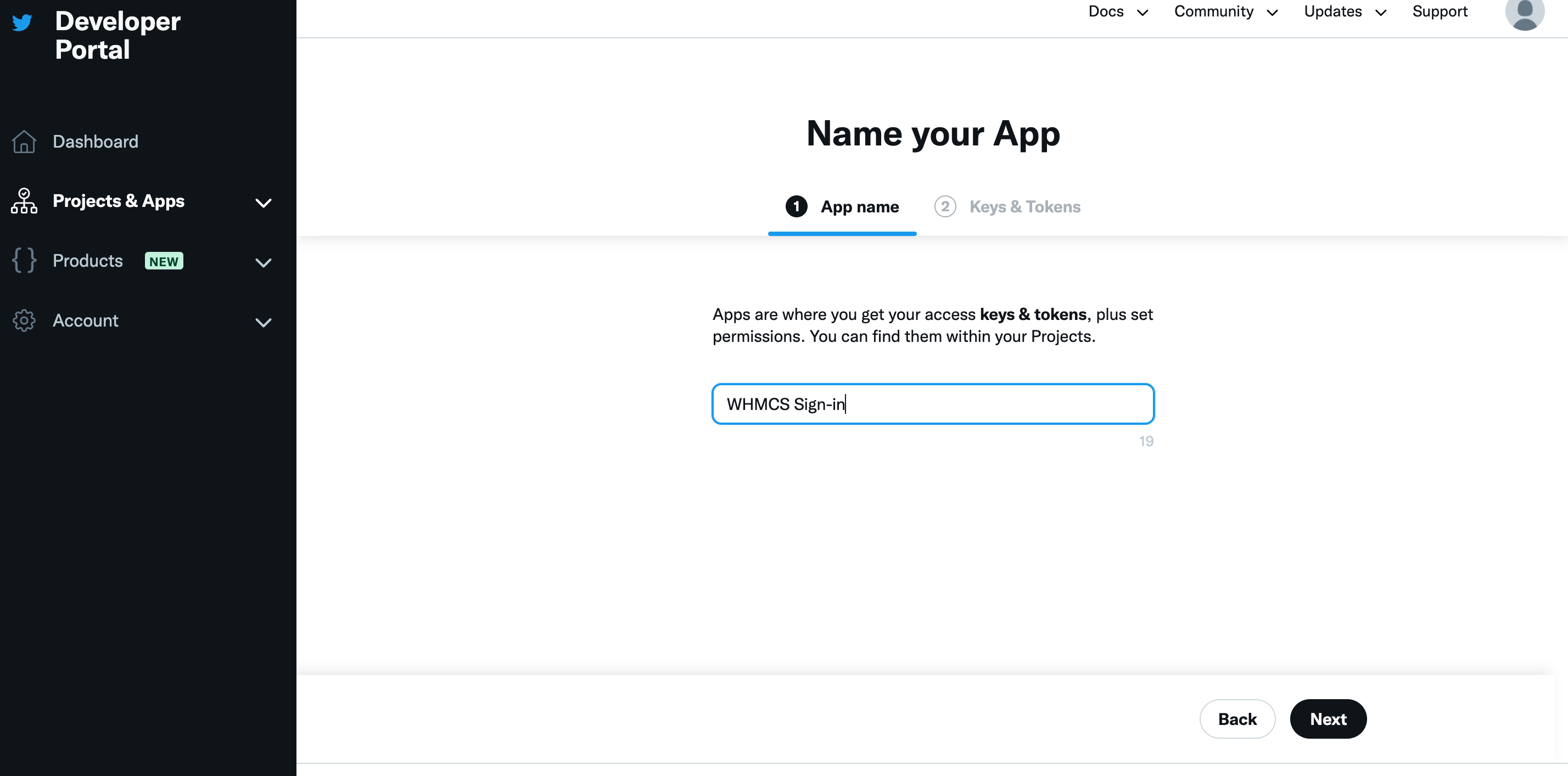Screen dimensions: 1568x776
Task: Open the Support link
Action: (1440, 11)
